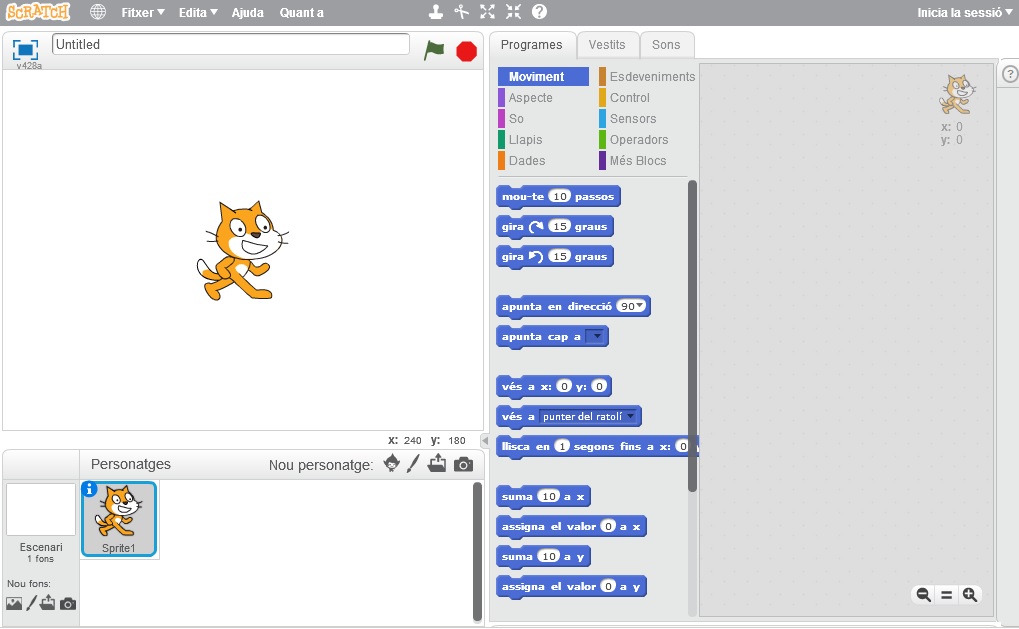Paint a new sprite with brush icon

(413, 464)
